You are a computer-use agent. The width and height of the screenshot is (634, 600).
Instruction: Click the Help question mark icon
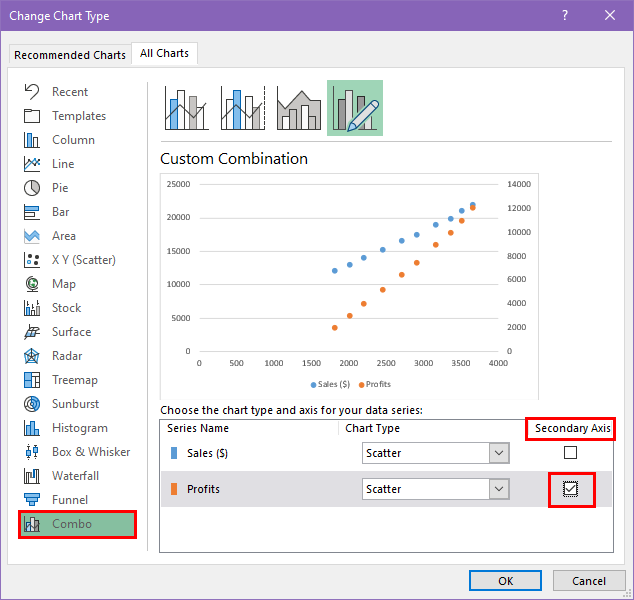click(x=565, y=15)
